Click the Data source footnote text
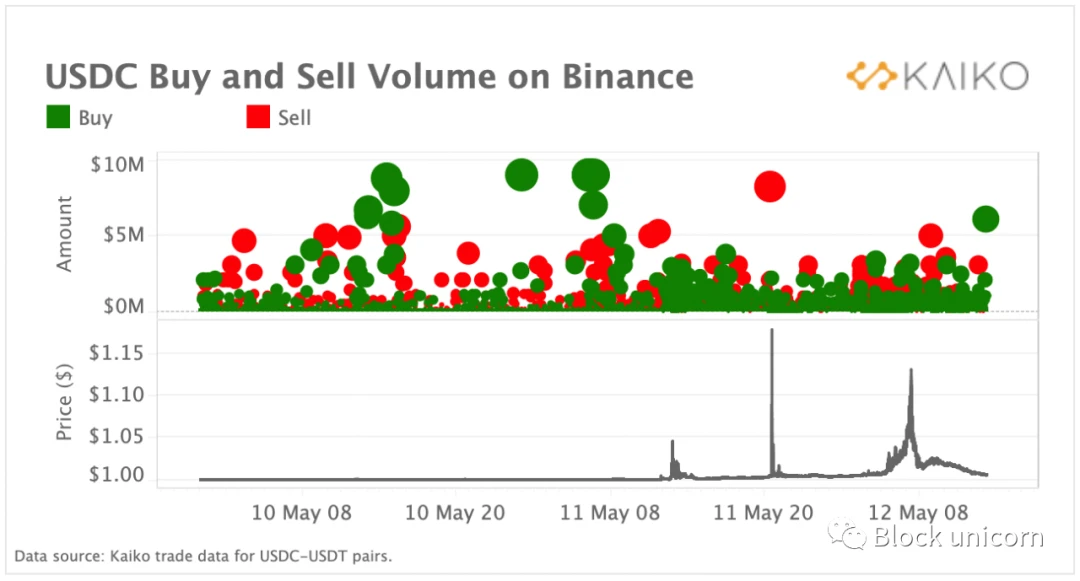 point(203,556)
